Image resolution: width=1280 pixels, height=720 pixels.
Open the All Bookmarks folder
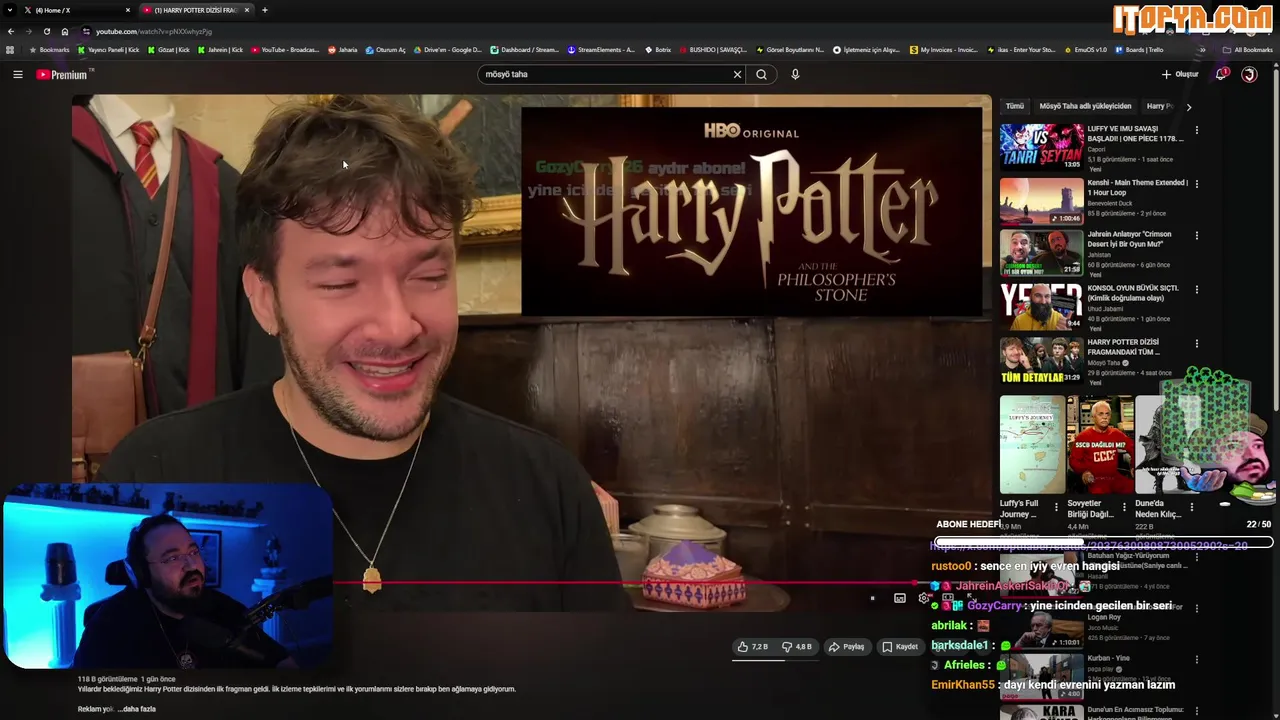(1247, 49)
